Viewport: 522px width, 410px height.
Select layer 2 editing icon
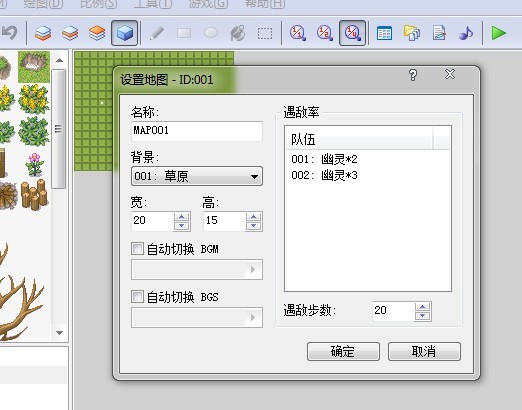(70, 33)
